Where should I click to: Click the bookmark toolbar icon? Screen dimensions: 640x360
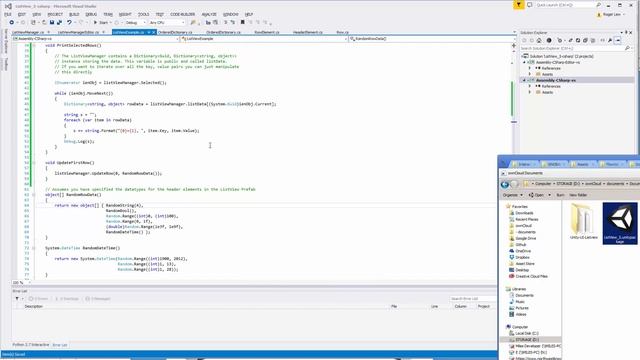(x=242, y=22)
